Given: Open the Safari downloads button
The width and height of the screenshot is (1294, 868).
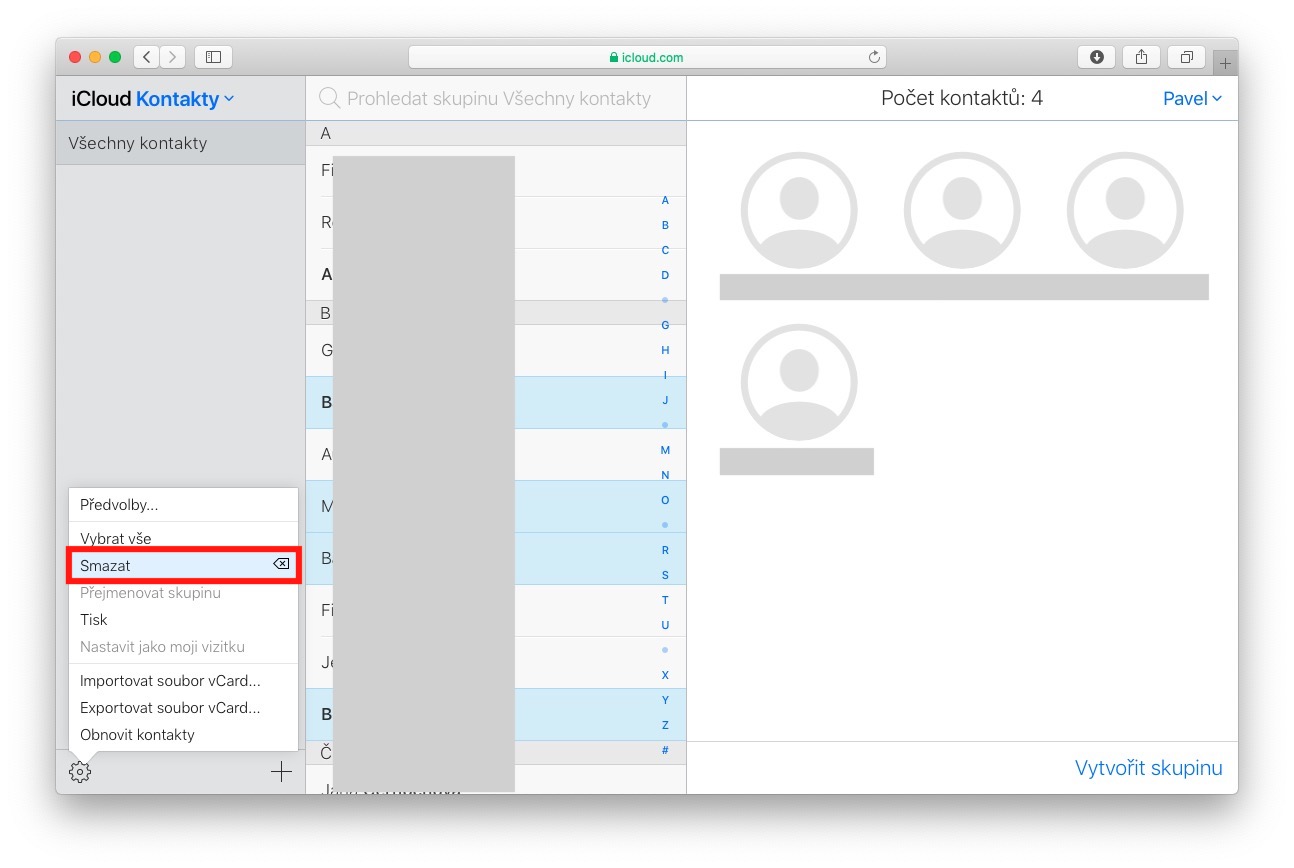Looking at the screenshot, I should pyautogui.click(x=1096, y=57).
